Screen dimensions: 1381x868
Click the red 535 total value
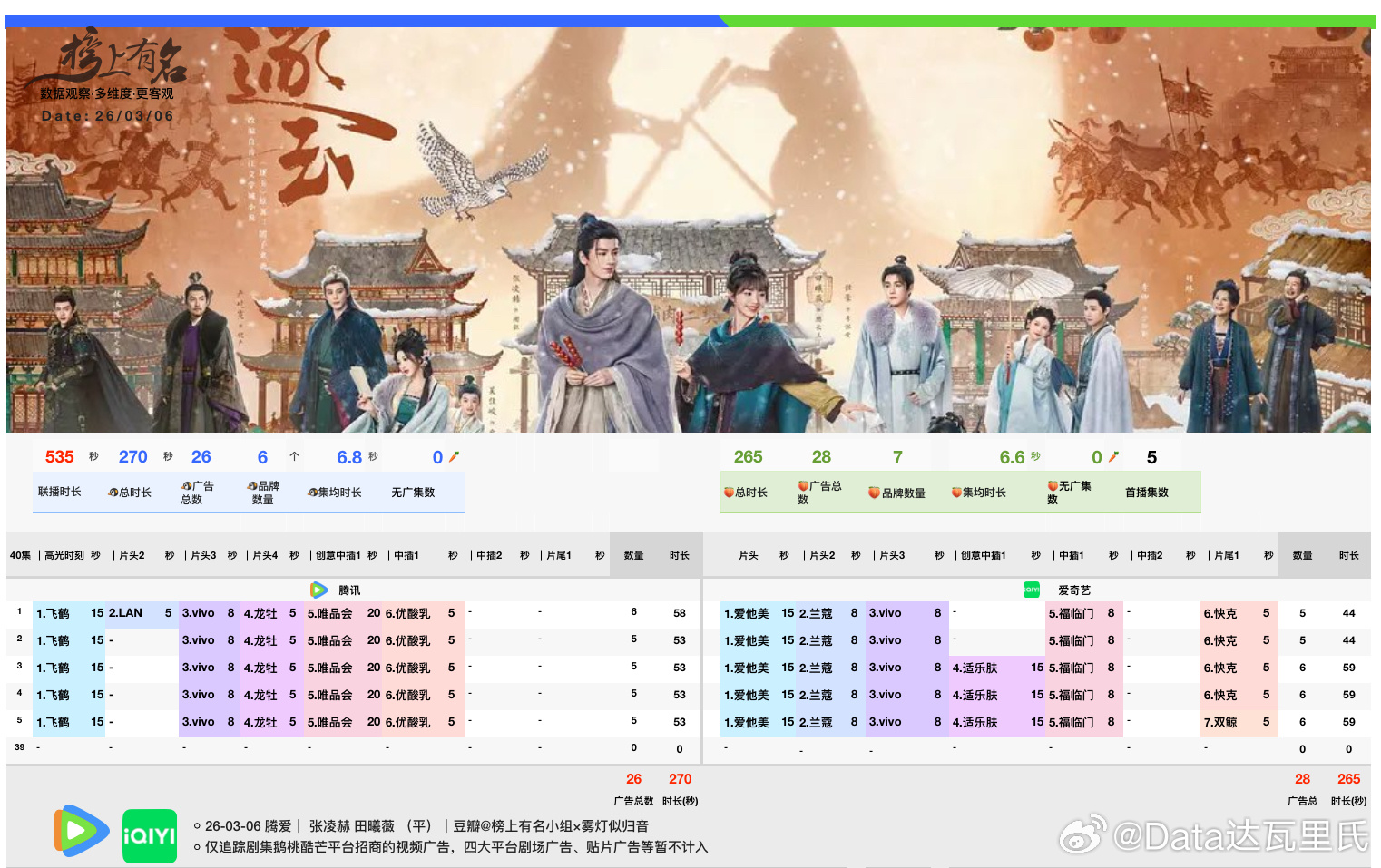coord(60,457)
